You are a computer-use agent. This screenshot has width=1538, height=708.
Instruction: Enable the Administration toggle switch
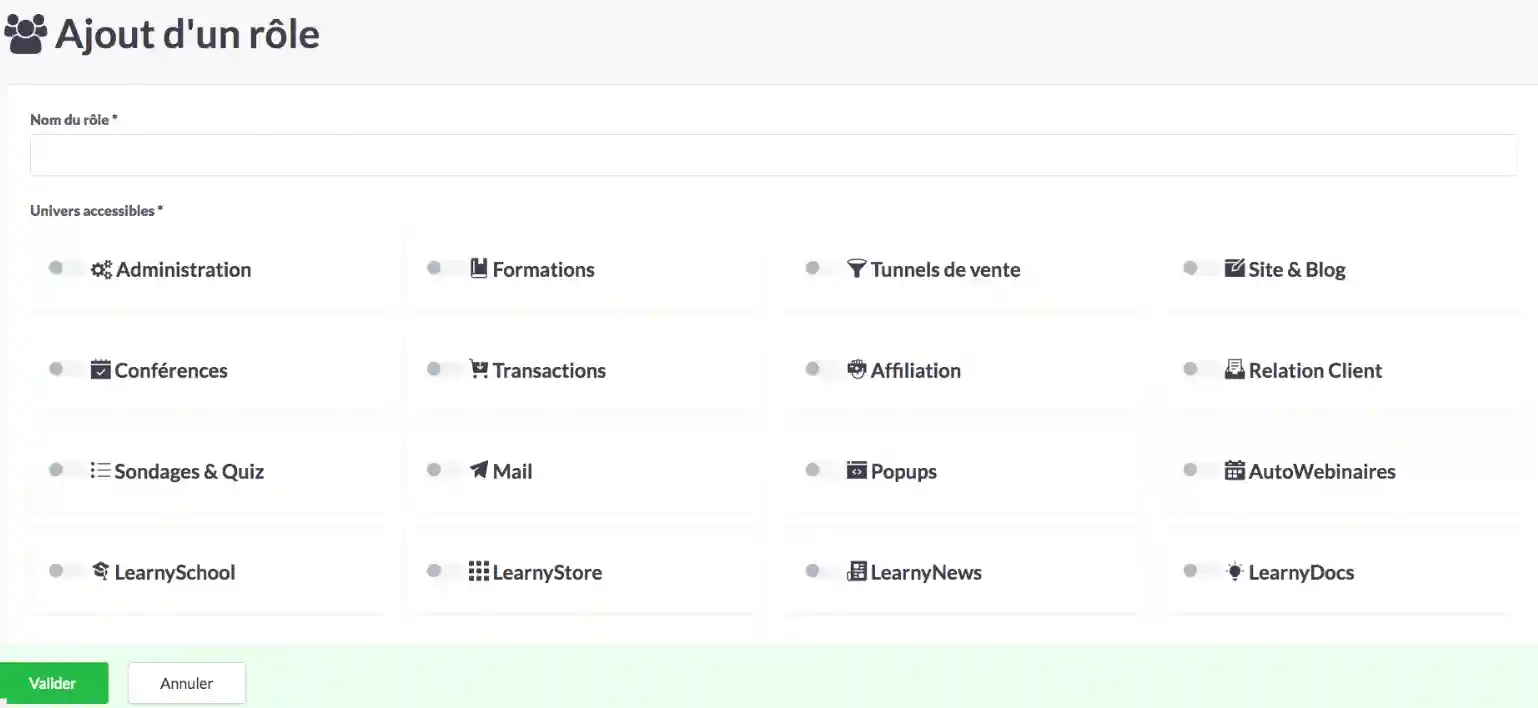[x=66, y=268]
